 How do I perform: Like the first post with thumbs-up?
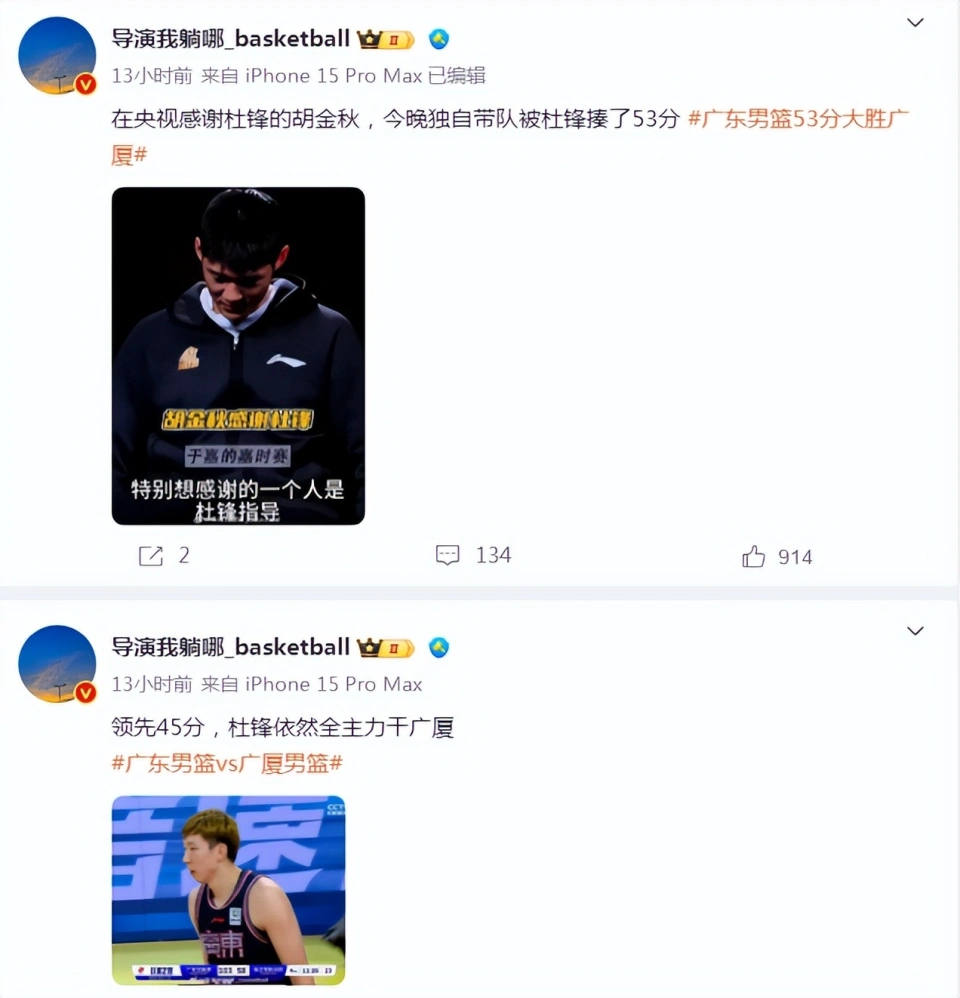point(753,556)
